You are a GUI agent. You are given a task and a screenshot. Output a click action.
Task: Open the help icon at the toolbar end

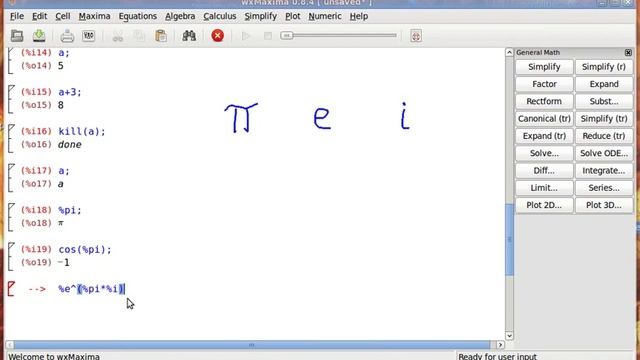(416, 36)
